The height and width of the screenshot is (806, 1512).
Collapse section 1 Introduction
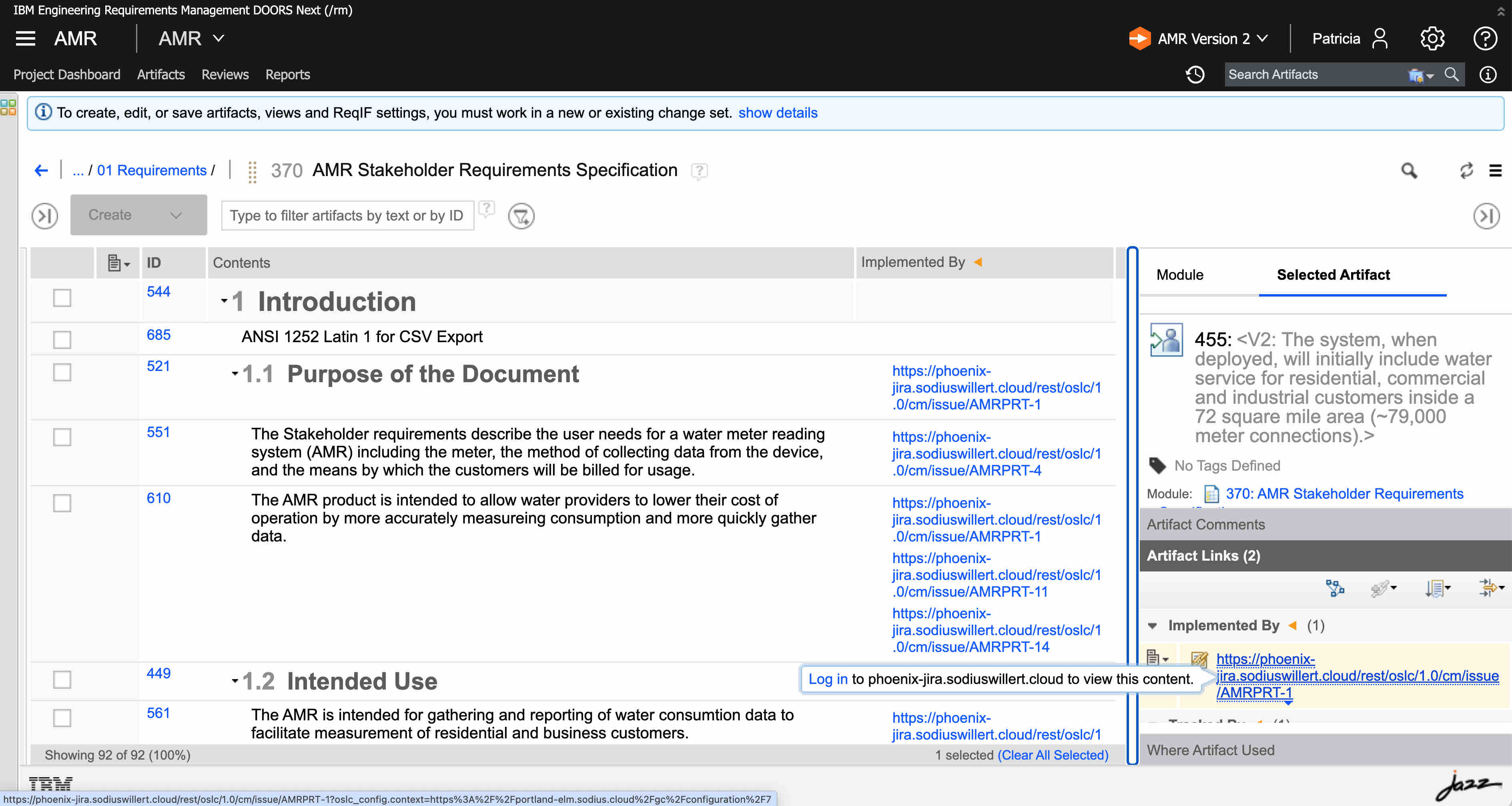224,301
